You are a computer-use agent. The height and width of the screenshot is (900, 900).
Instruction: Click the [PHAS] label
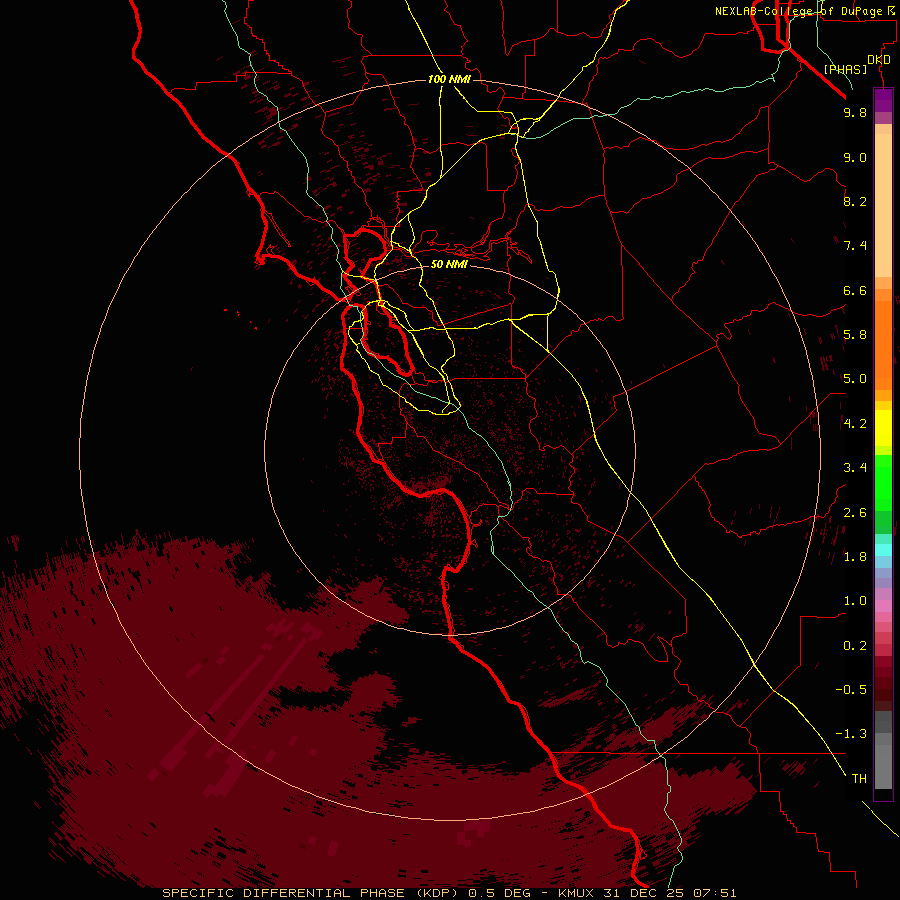[x=845, y=69]
